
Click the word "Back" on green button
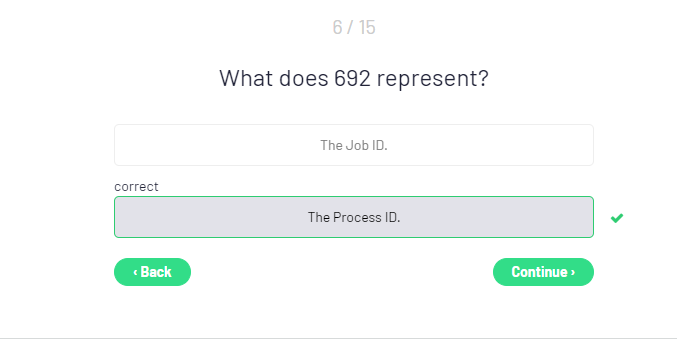click(x=156, y=272)
